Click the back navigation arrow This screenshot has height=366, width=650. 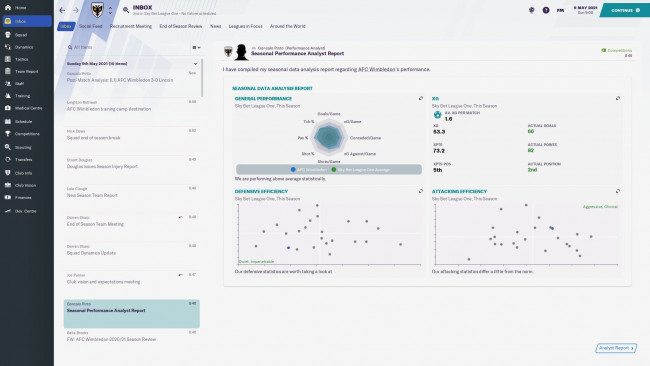click(62, 10)
